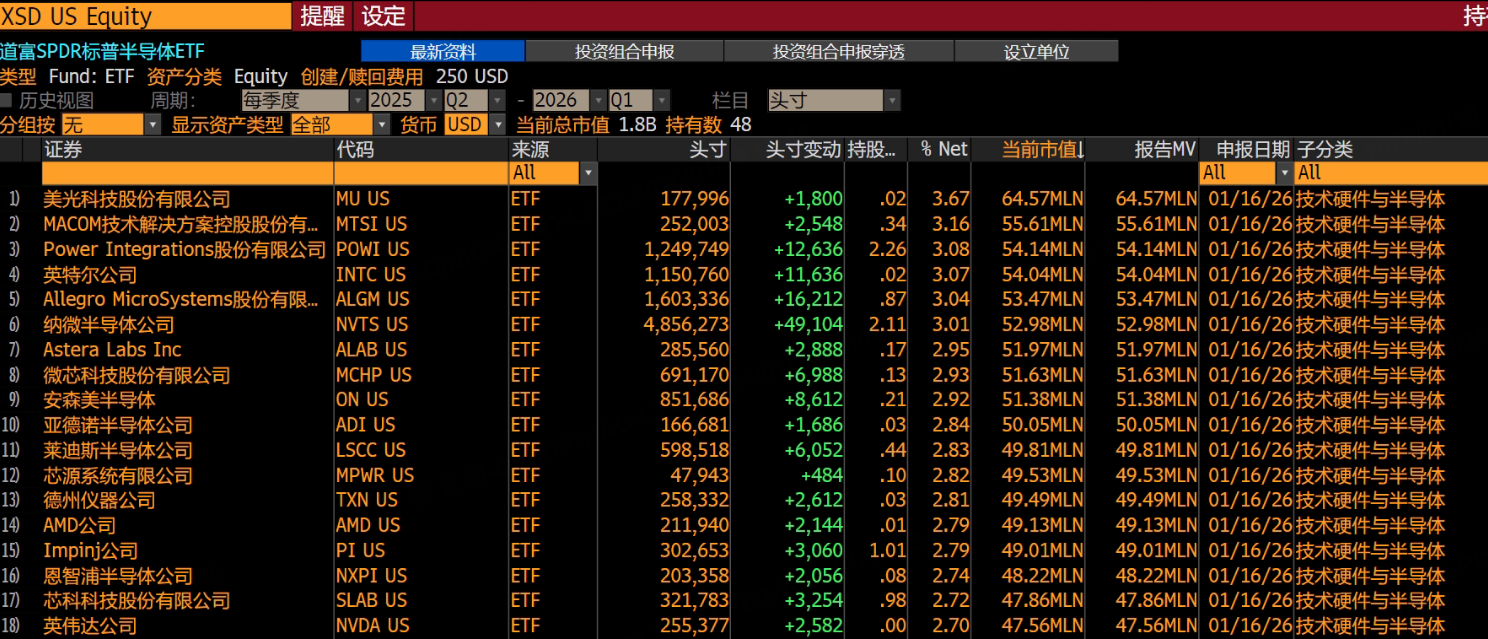
Task: Click the 设定 button
Action: (383, 16)
